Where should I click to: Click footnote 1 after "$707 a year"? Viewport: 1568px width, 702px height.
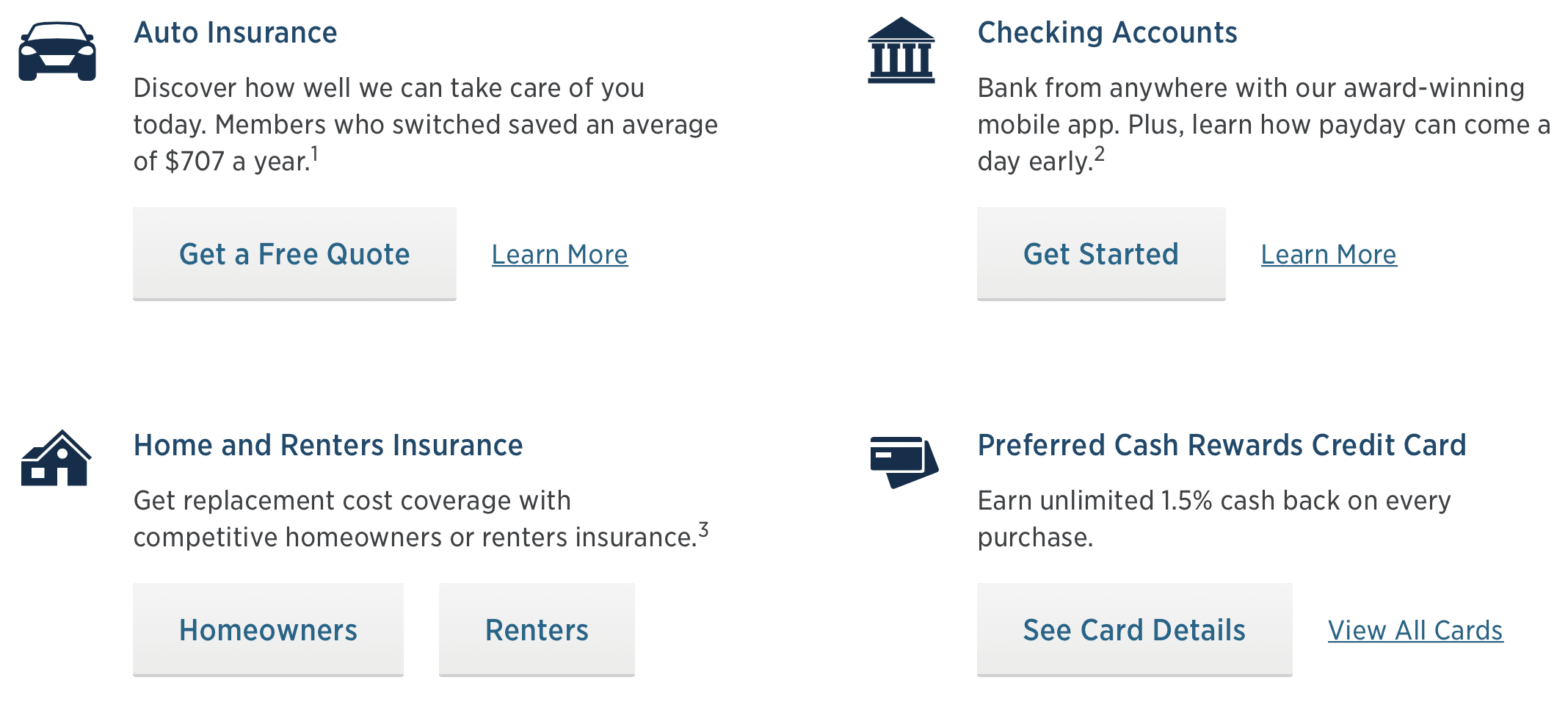[314, 154]
